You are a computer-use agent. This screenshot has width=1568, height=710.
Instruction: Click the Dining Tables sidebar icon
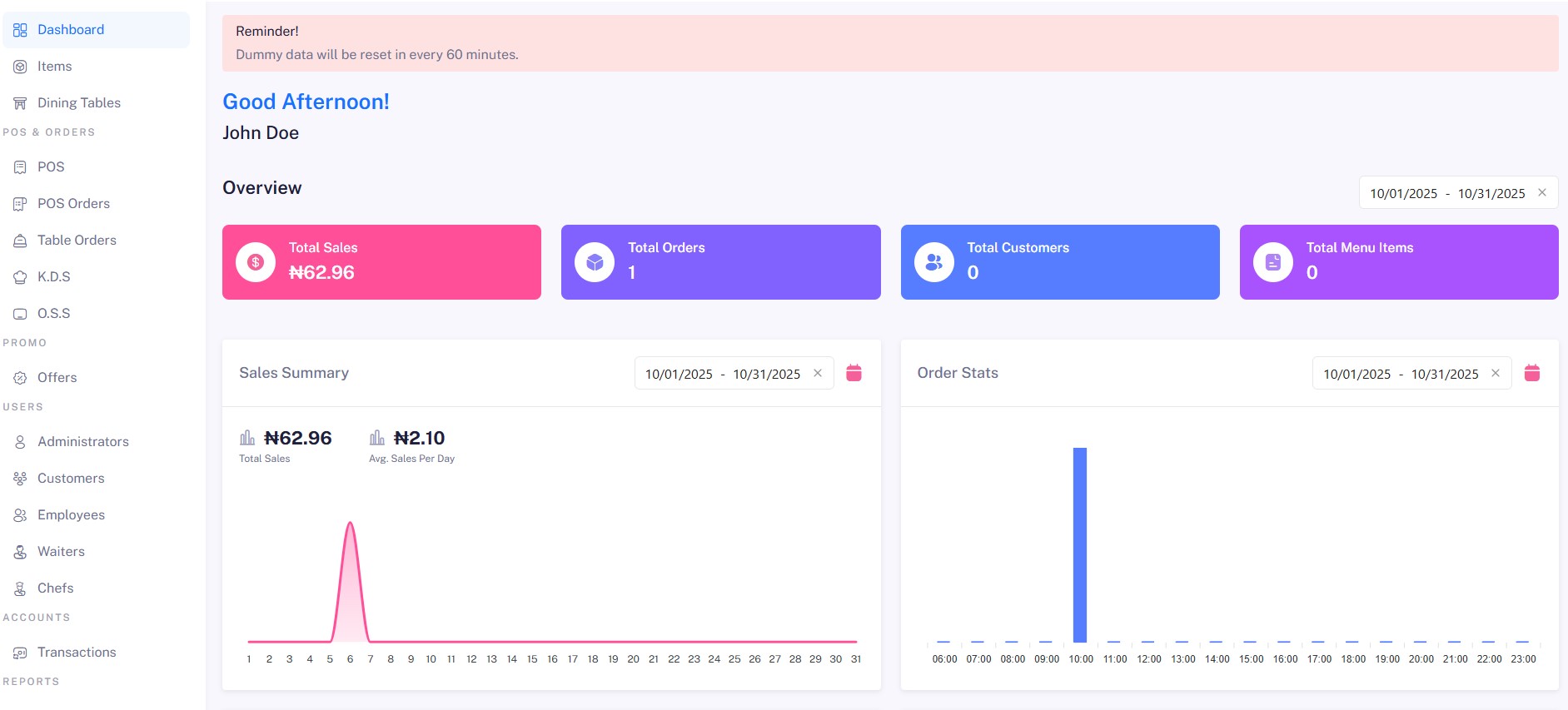(20, 103)
